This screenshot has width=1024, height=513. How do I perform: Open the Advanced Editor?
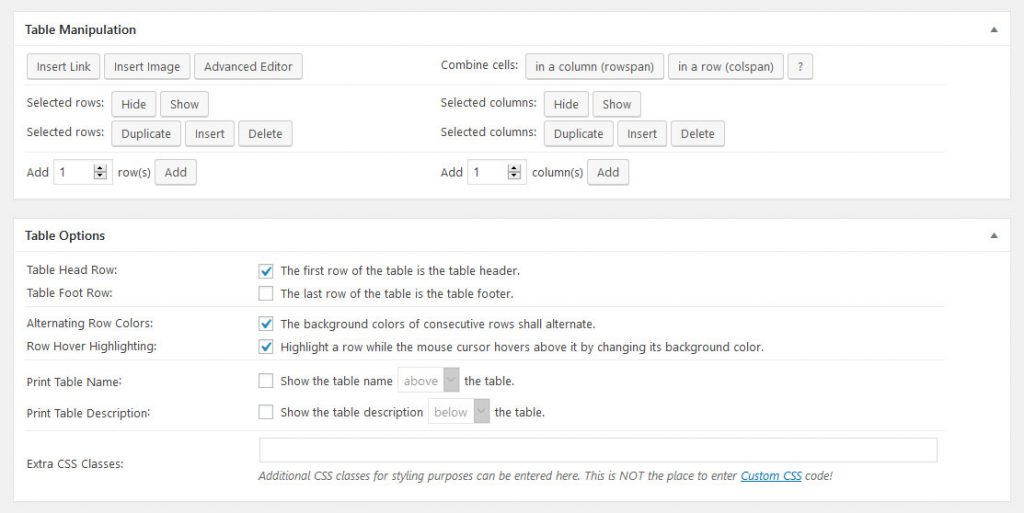point(248,67)
